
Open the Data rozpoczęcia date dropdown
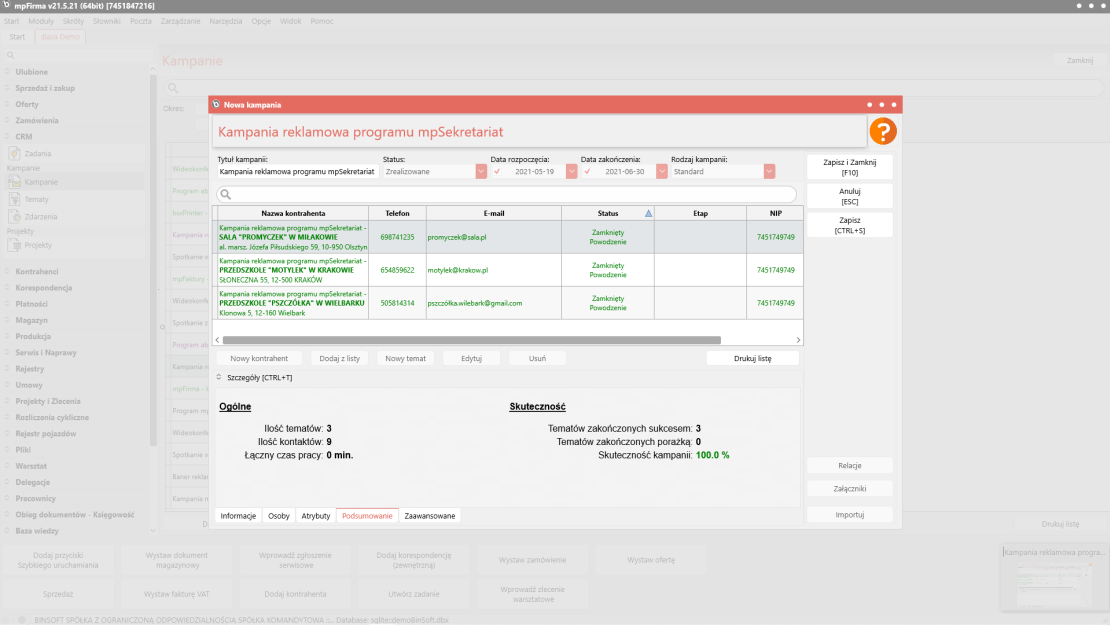[x=571, y=171]
